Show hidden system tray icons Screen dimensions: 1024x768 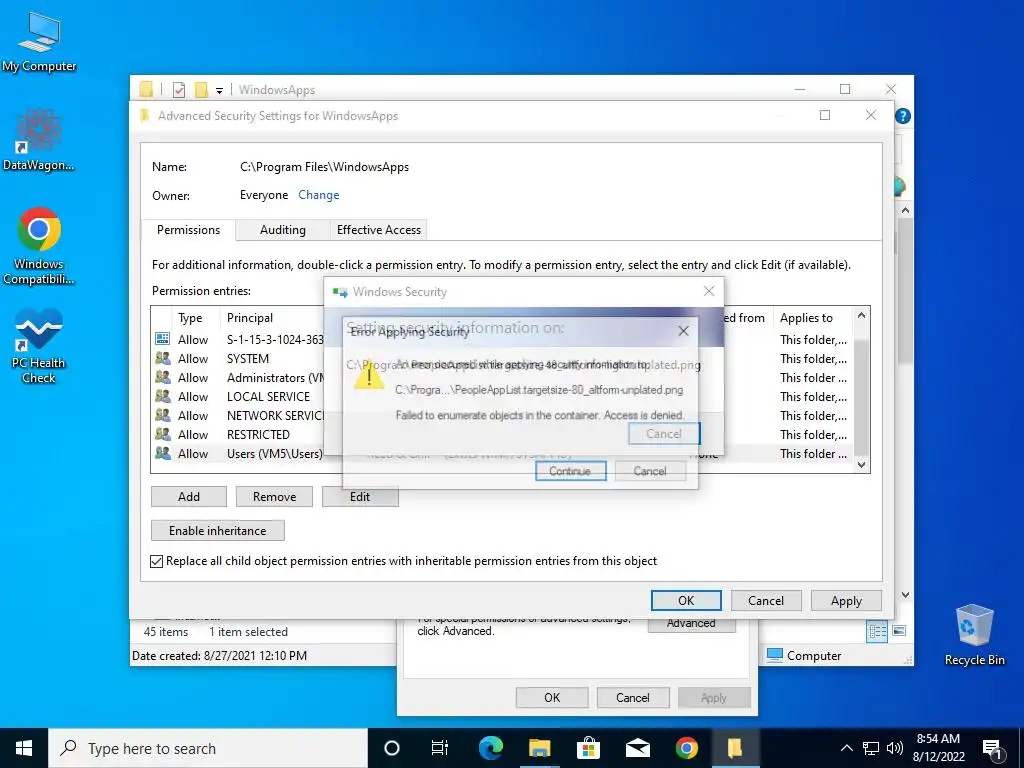pos(846,748)
